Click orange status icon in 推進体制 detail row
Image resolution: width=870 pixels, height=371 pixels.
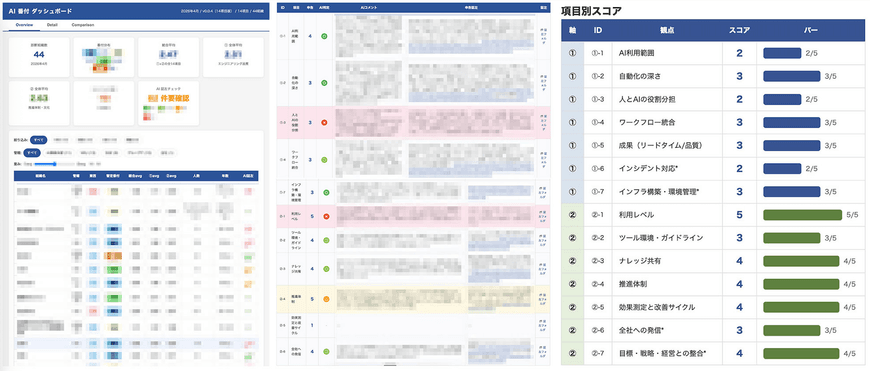tap(326, 299)
